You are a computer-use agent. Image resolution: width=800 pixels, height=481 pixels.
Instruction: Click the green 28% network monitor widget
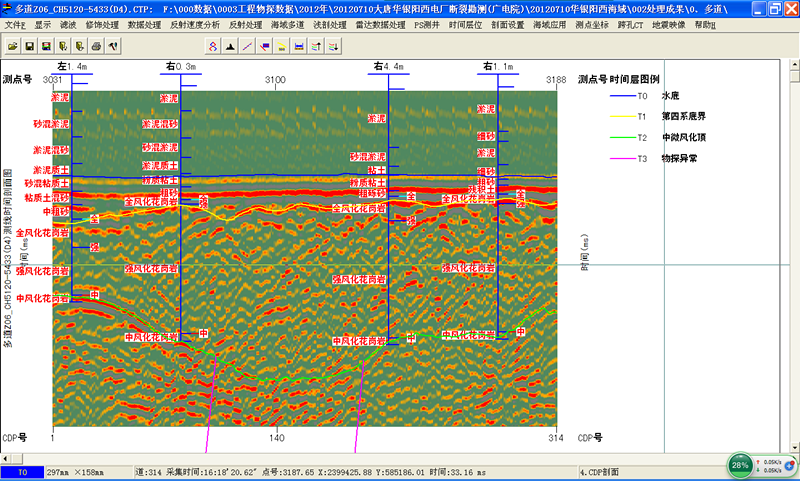coord(740,465)
